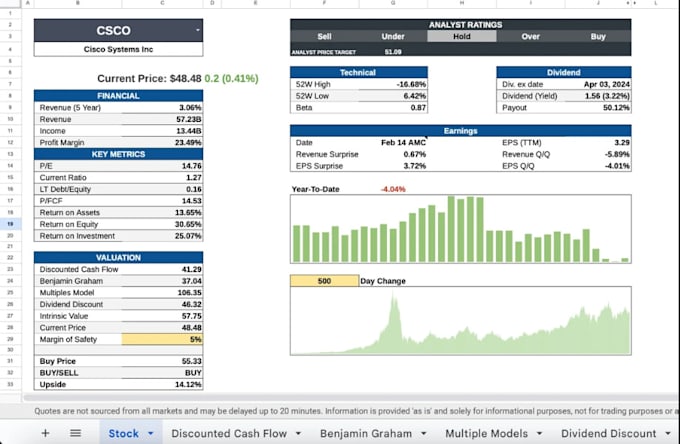680x444 pixels.
Task: Click the Year-To-Date green bar chart
Action: click(x=461, y=229)
